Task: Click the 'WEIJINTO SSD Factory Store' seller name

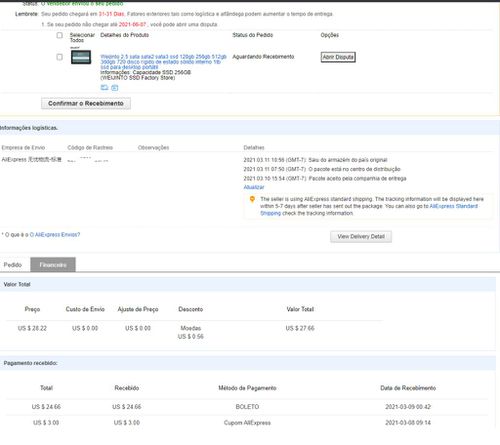Action: pyautogui.click(x=138, y=78)
